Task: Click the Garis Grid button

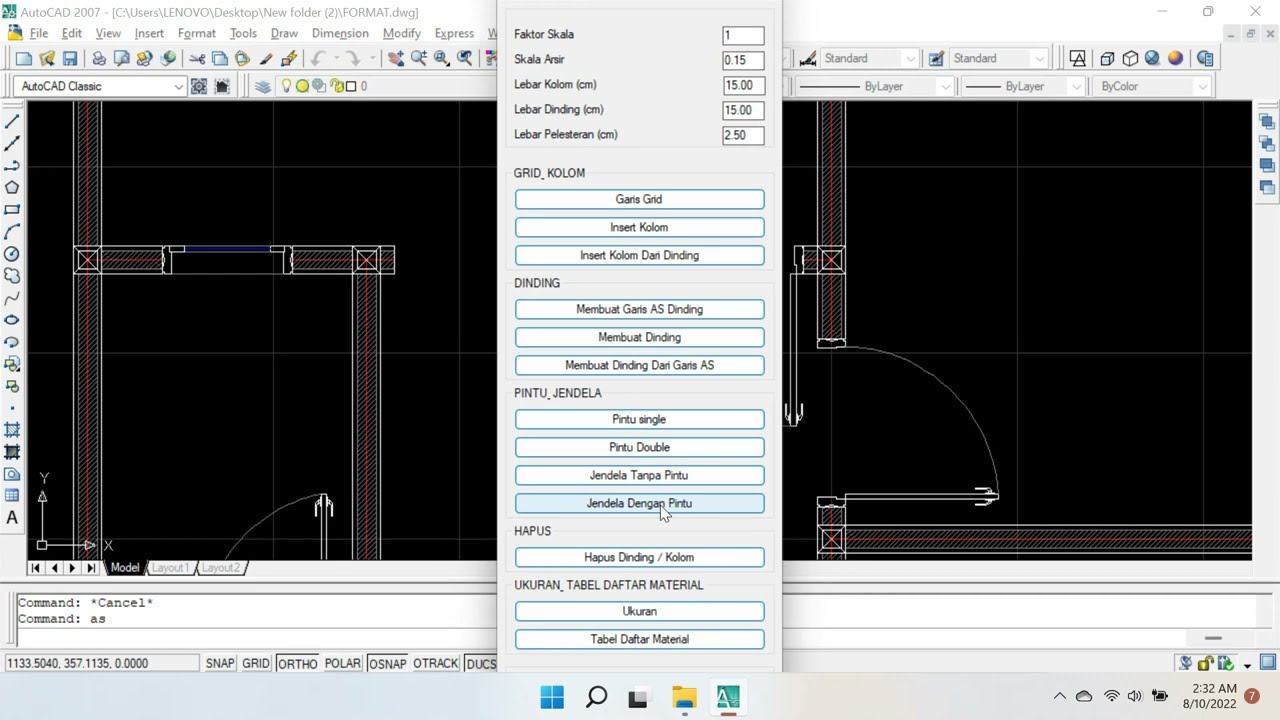Action: tap(639, 199)
